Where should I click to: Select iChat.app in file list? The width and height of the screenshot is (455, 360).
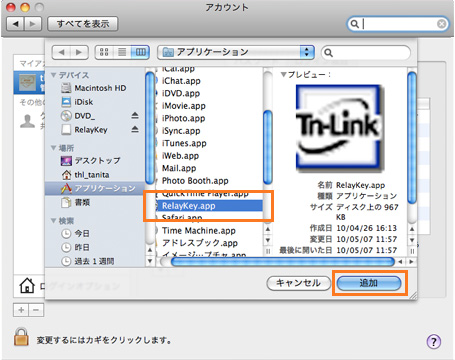209,81
